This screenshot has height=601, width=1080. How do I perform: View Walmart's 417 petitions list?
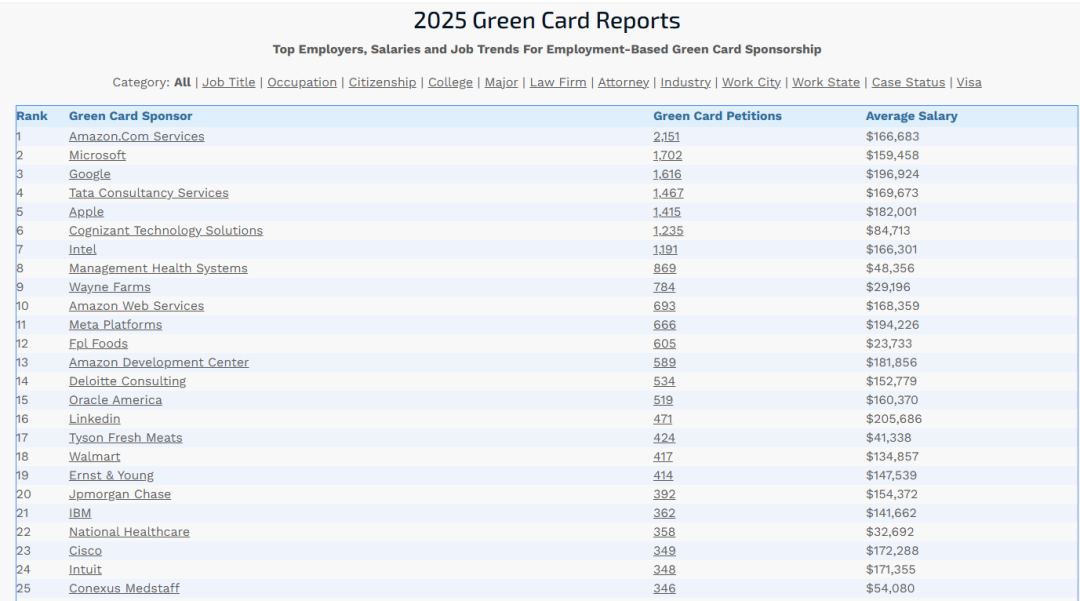pyautogui.click(x=664, y=457)
